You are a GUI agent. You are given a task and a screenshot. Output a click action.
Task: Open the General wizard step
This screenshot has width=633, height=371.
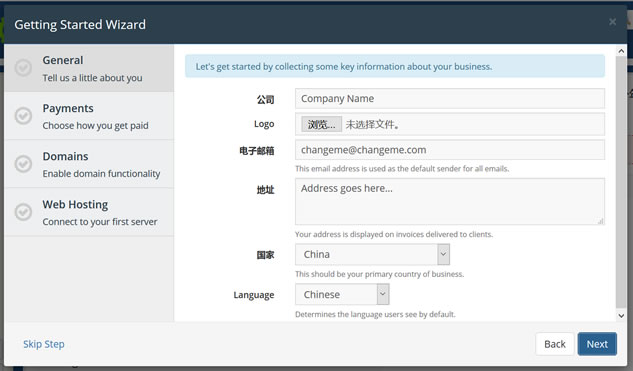[x=89, y=68]
